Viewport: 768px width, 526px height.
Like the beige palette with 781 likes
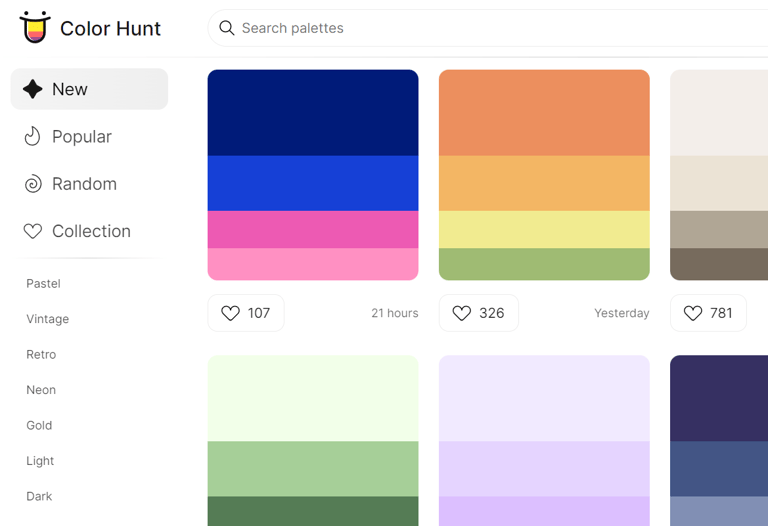click(708, 313)
